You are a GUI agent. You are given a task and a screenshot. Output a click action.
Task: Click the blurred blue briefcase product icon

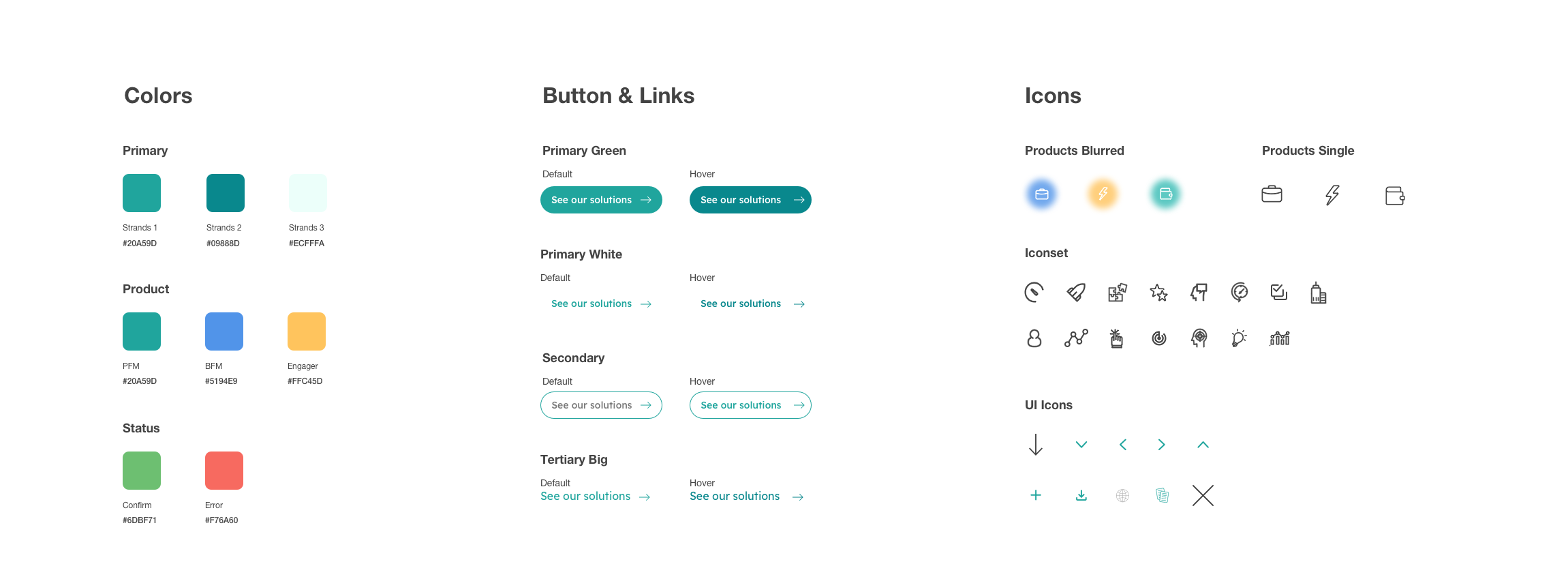(1041, 194)
